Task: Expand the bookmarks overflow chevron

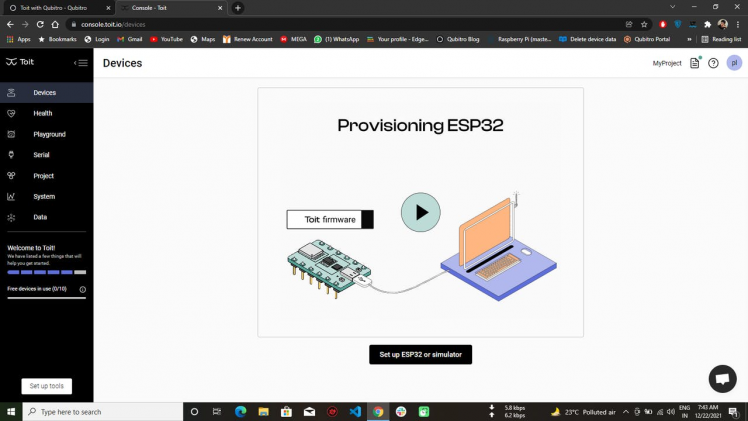Action: point(689,39)
